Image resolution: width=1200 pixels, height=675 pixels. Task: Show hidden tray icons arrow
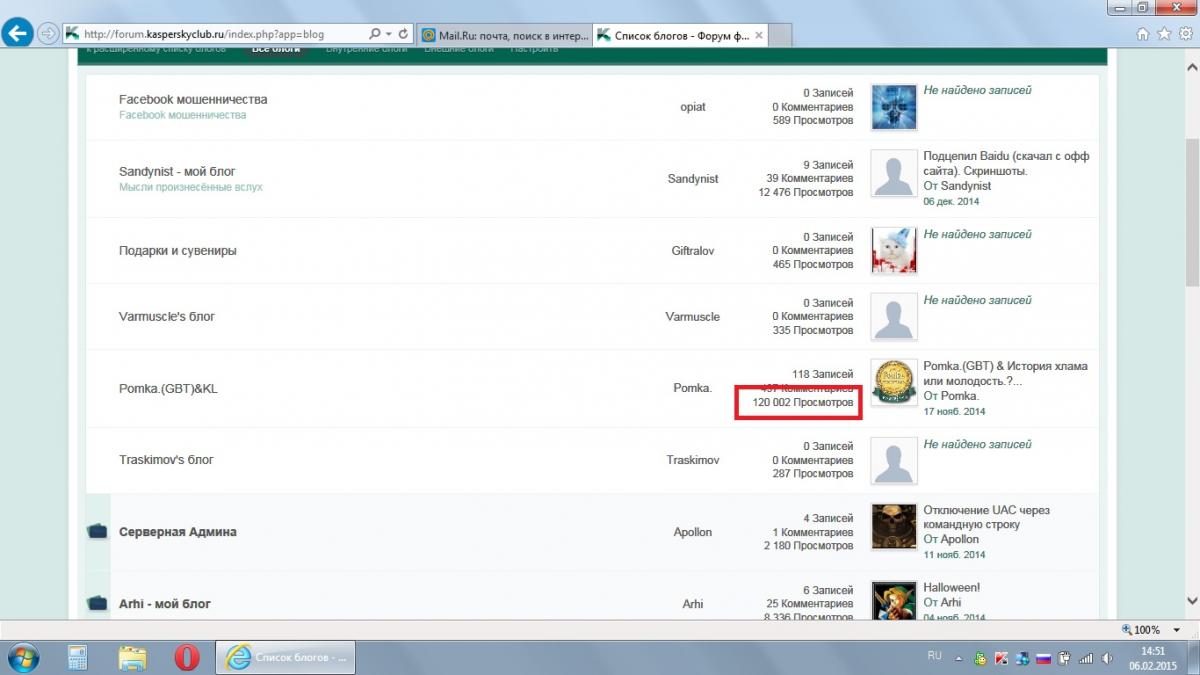click(x=961, y=658)
